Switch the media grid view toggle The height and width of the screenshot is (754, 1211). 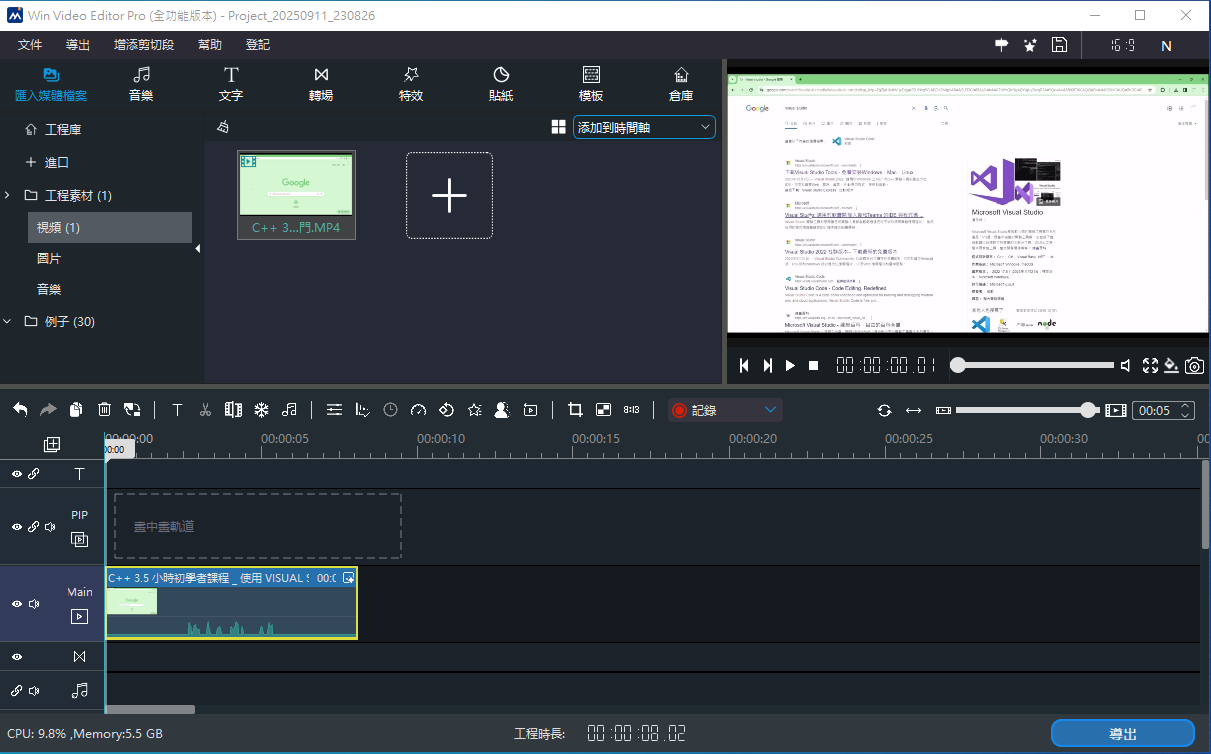[x=558, y=127]
